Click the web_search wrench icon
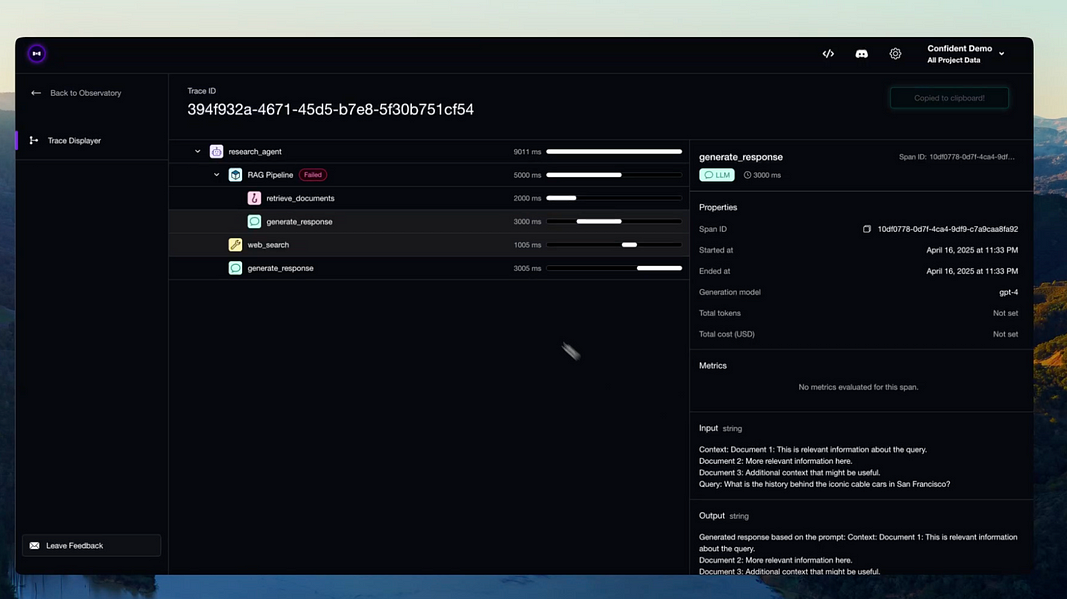This screenshot has height=599, width=1067. click(x=236, y=244)
